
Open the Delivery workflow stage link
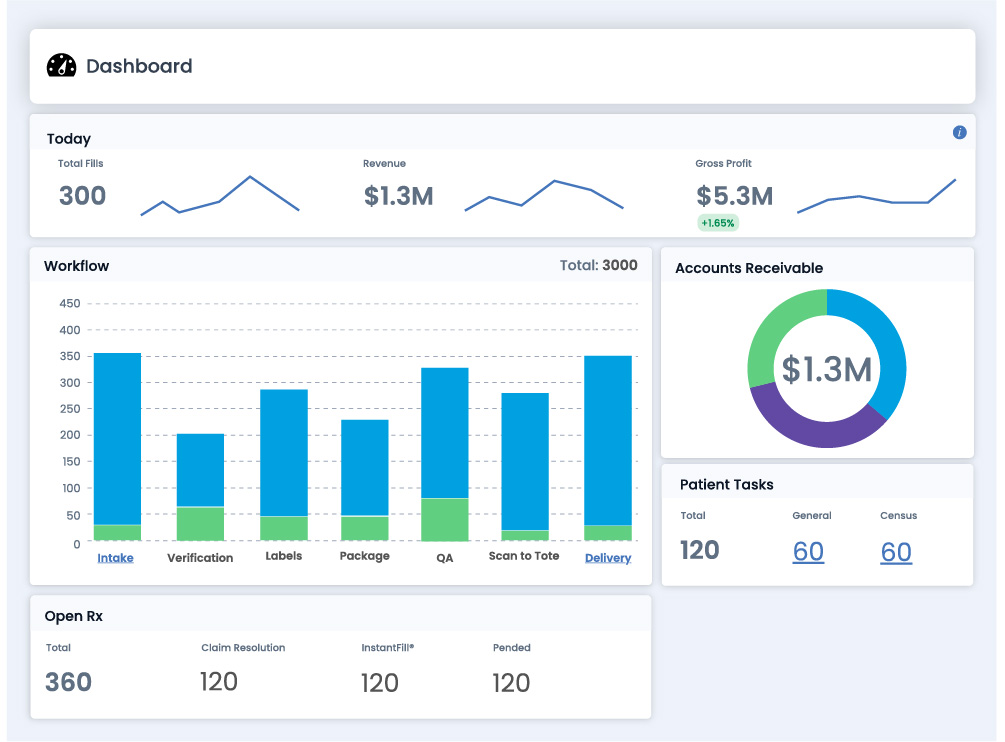608,559
